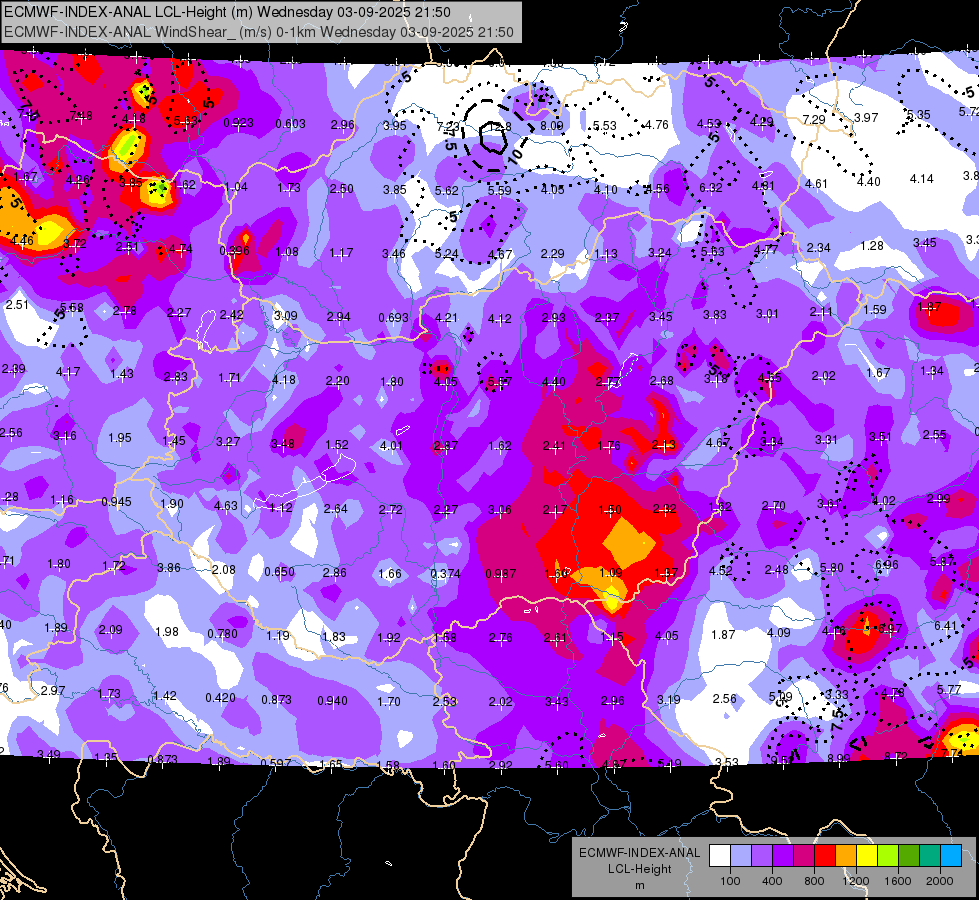
Task: Click the red legend swatch
Action: point(825,856)
